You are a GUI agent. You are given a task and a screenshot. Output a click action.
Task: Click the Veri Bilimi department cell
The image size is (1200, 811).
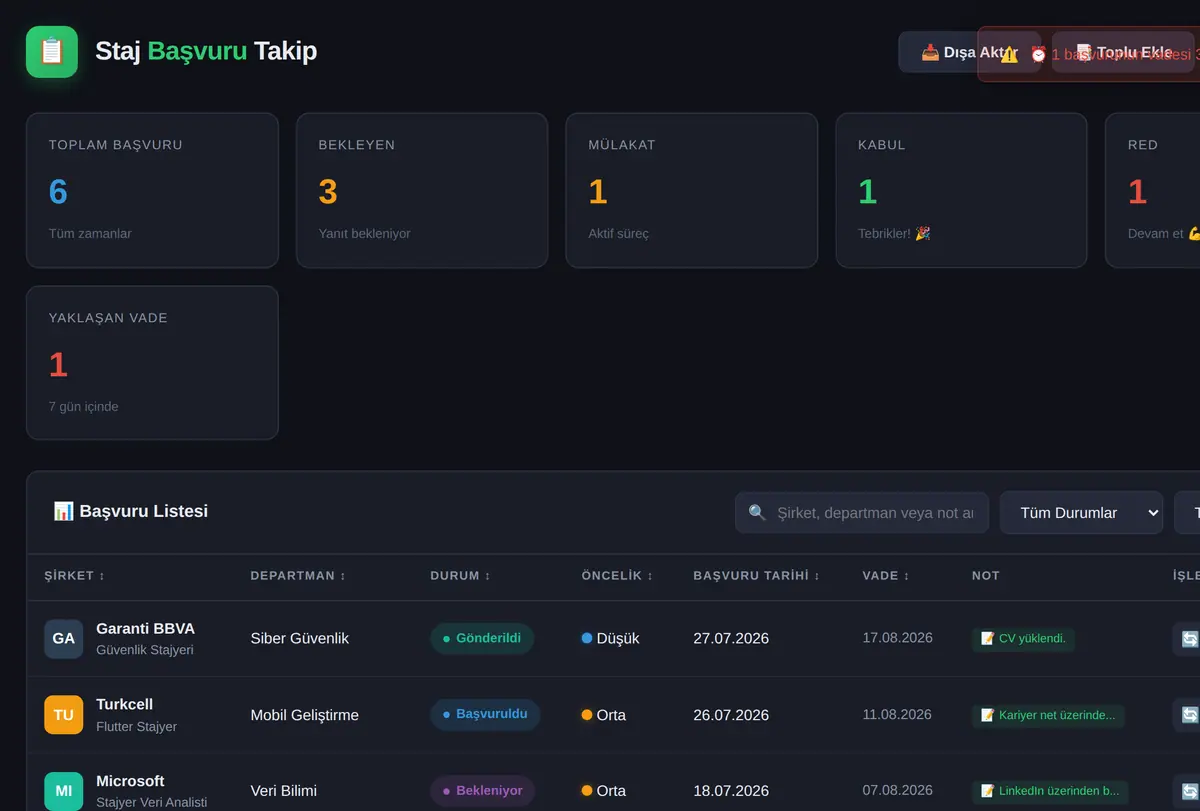pos(283,791)
